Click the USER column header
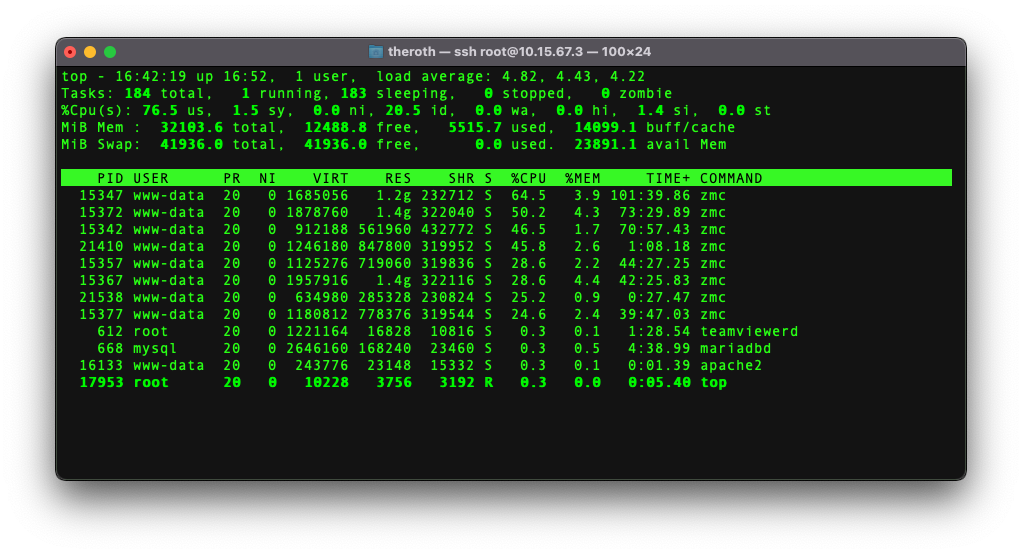Image resolution: width=1022 pixels, height=554 pixels. [x=151, y=178]
